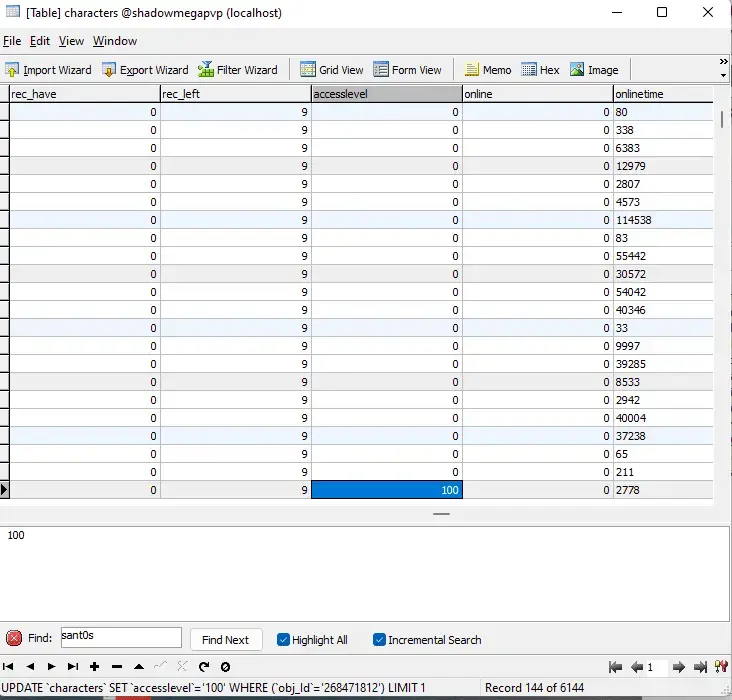Click the onlinetime column header
The width and height of the screenshot is (732, 700).
(x=663, y=94)
